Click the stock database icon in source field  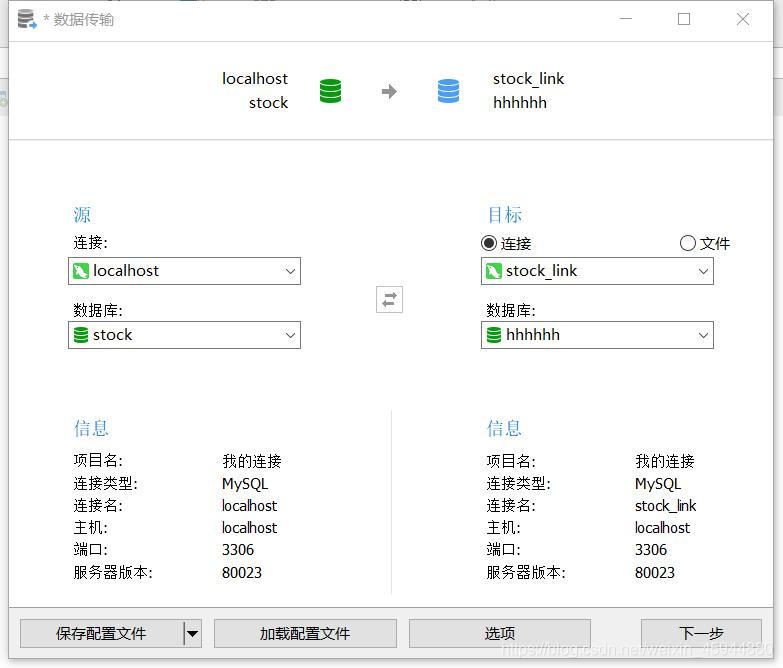coord(81,335)
